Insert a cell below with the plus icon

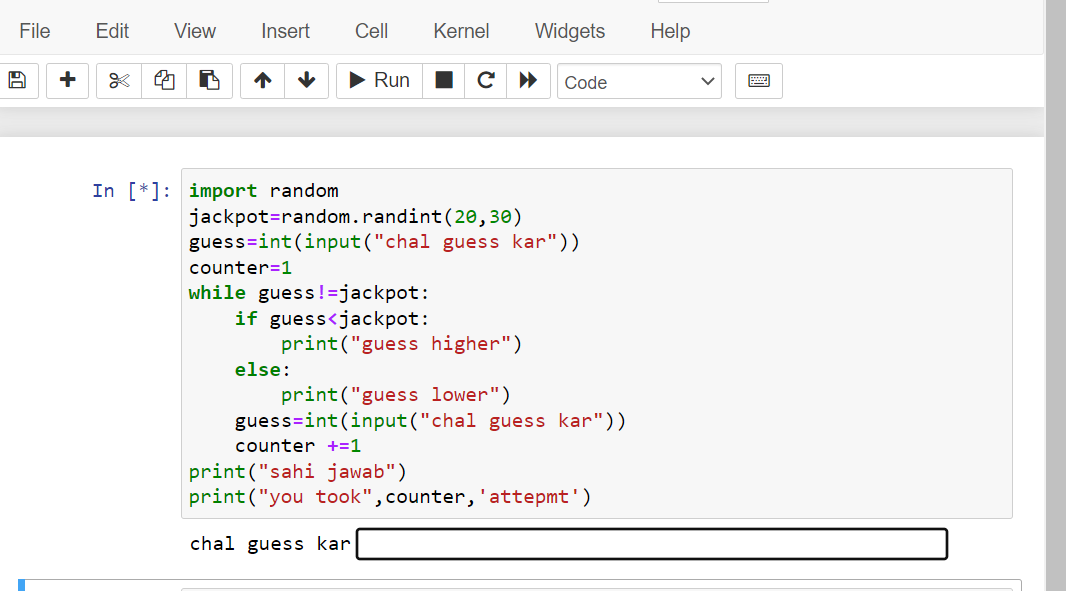(x=67, y=81)
